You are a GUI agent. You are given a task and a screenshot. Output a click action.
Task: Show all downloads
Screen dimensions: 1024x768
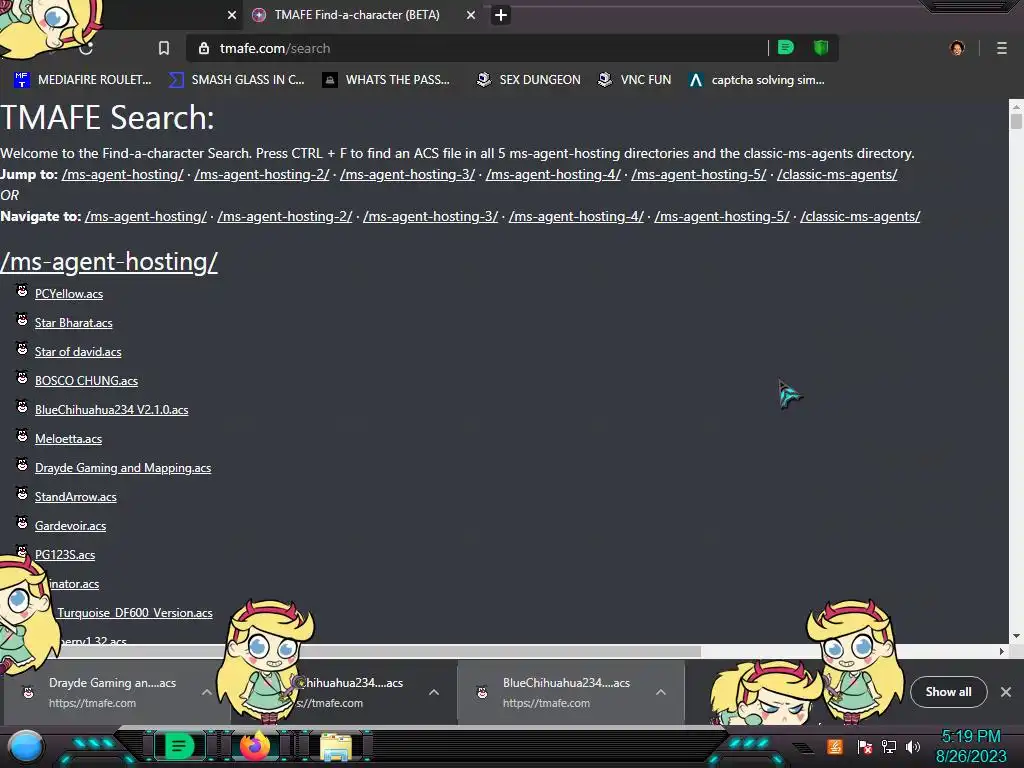click(x=948, y=692)
